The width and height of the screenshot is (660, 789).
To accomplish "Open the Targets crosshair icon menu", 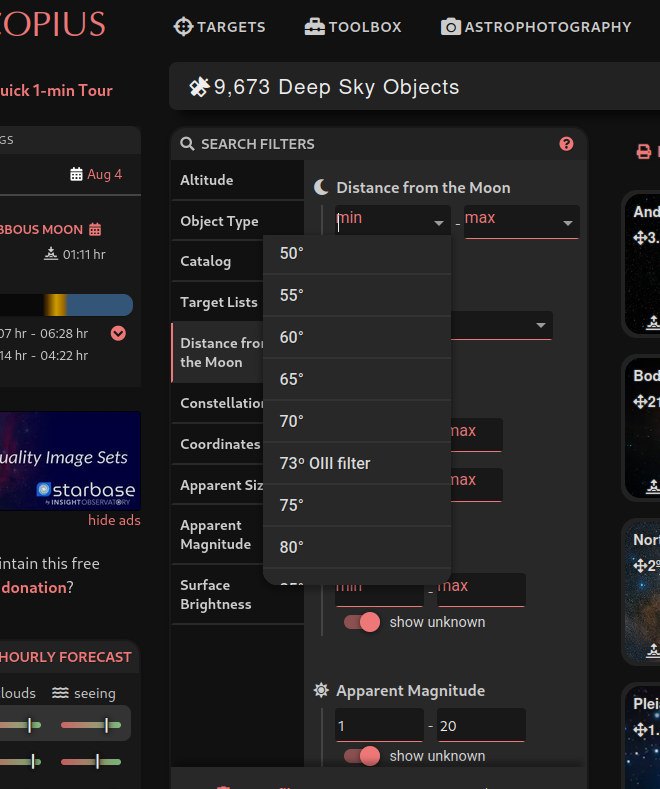I will click(x=183, y=27).
